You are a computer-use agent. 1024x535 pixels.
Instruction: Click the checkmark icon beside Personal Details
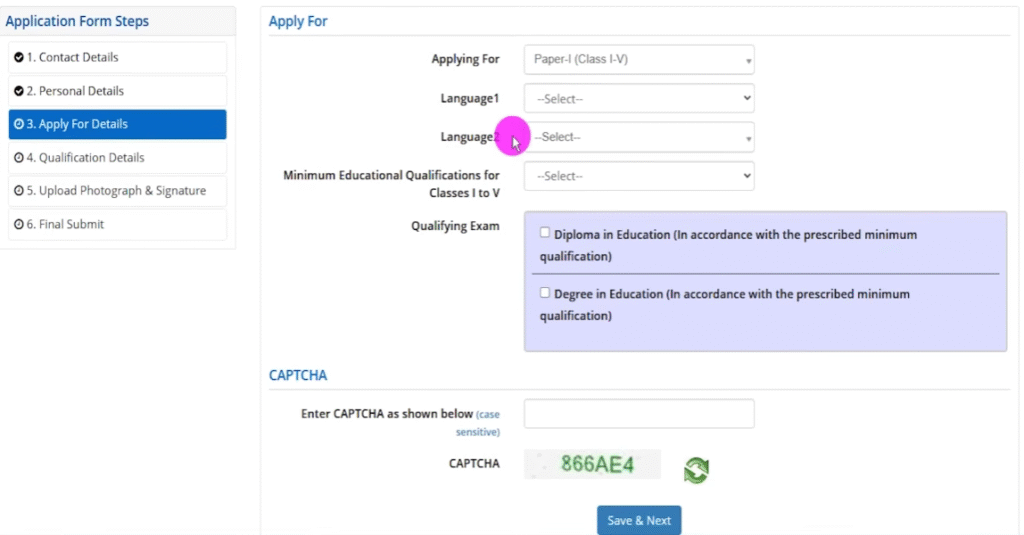click(x=19, y=91)
